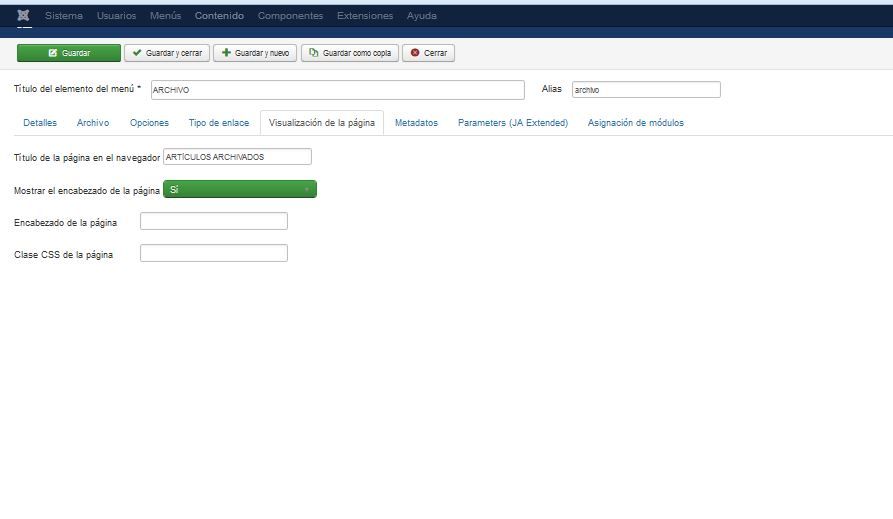The height and width of the screenshot is (519, 893).
Task: Open the Menús menu
Action: (x=165, y=16)
